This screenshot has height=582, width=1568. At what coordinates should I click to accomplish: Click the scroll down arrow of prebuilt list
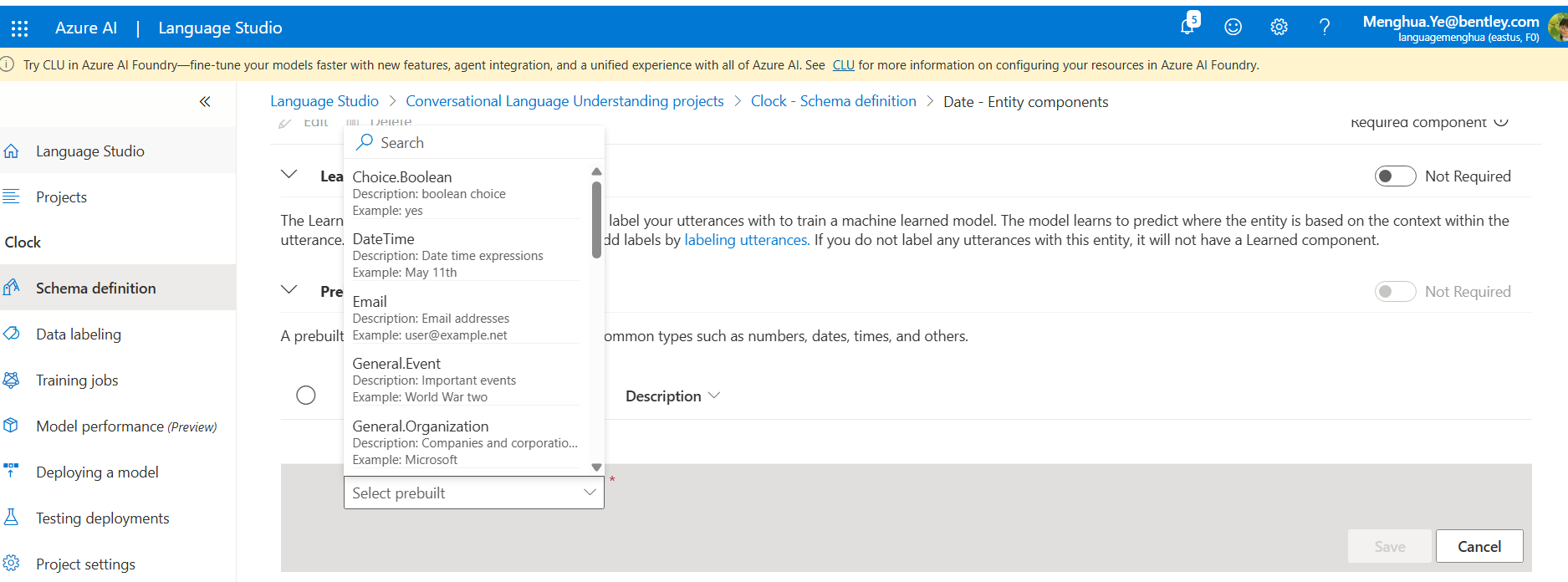point(596,467)
